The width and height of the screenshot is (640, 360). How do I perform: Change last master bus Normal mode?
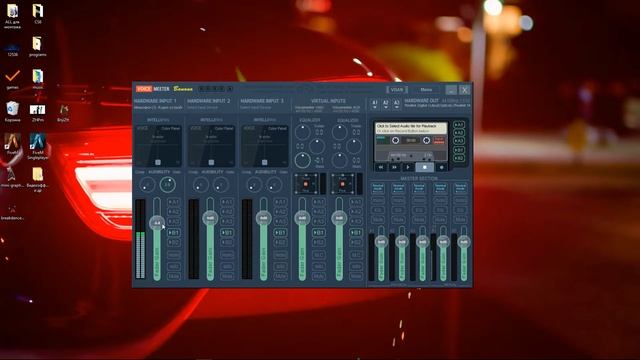coord(460,188)
